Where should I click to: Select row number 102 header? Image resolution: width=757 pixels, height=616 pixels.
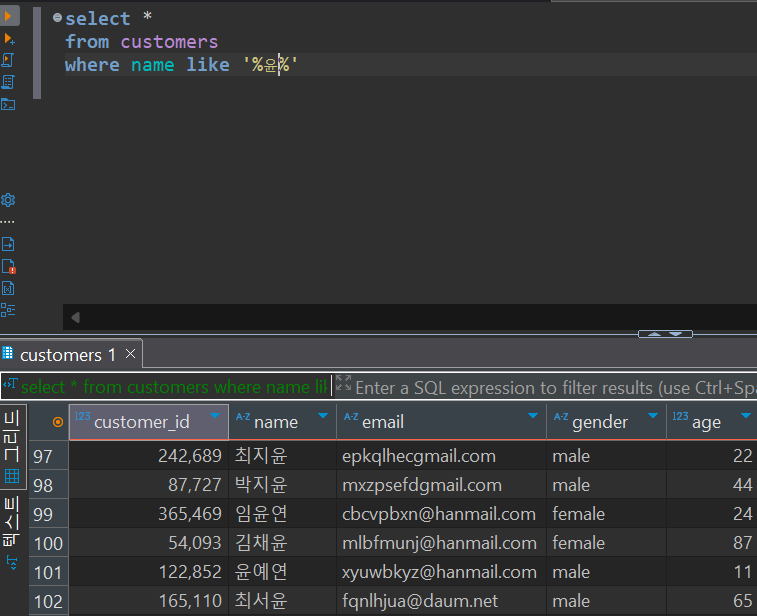pyautogui.click(x=49, y=601)
